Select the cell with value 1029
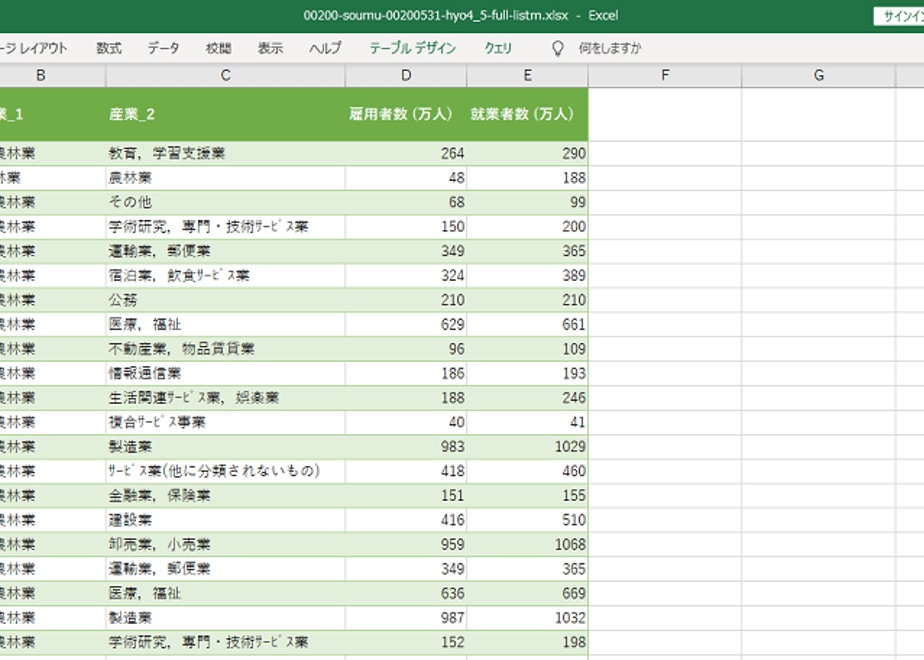The width and height of the screenshot is (924, 660). [527, 447]
